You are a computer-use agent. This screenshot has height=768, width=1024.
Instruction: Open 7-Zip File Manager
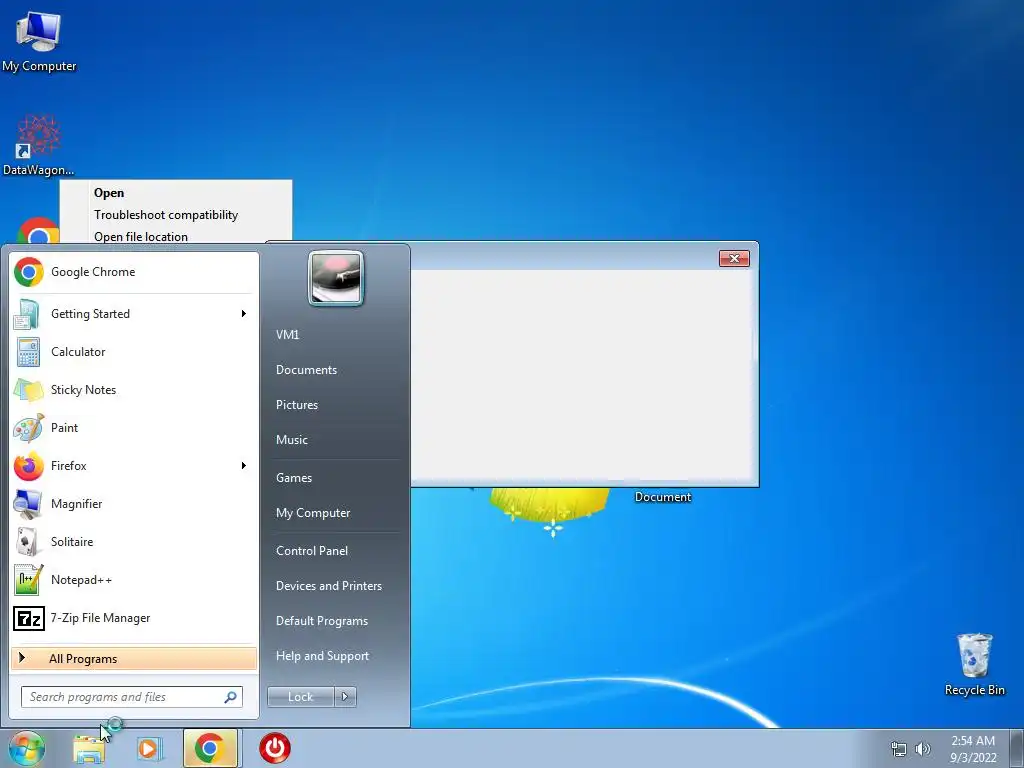tap(134, 618)
